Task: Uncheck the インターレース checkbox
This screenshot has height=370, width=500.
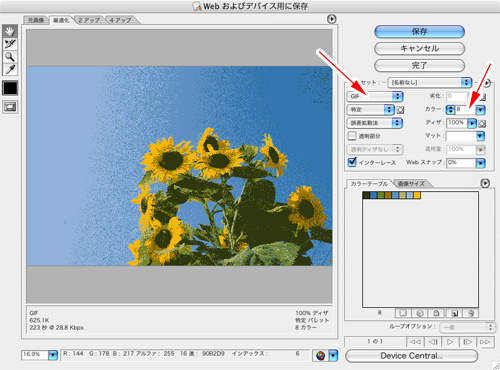Action: [352, 162]
